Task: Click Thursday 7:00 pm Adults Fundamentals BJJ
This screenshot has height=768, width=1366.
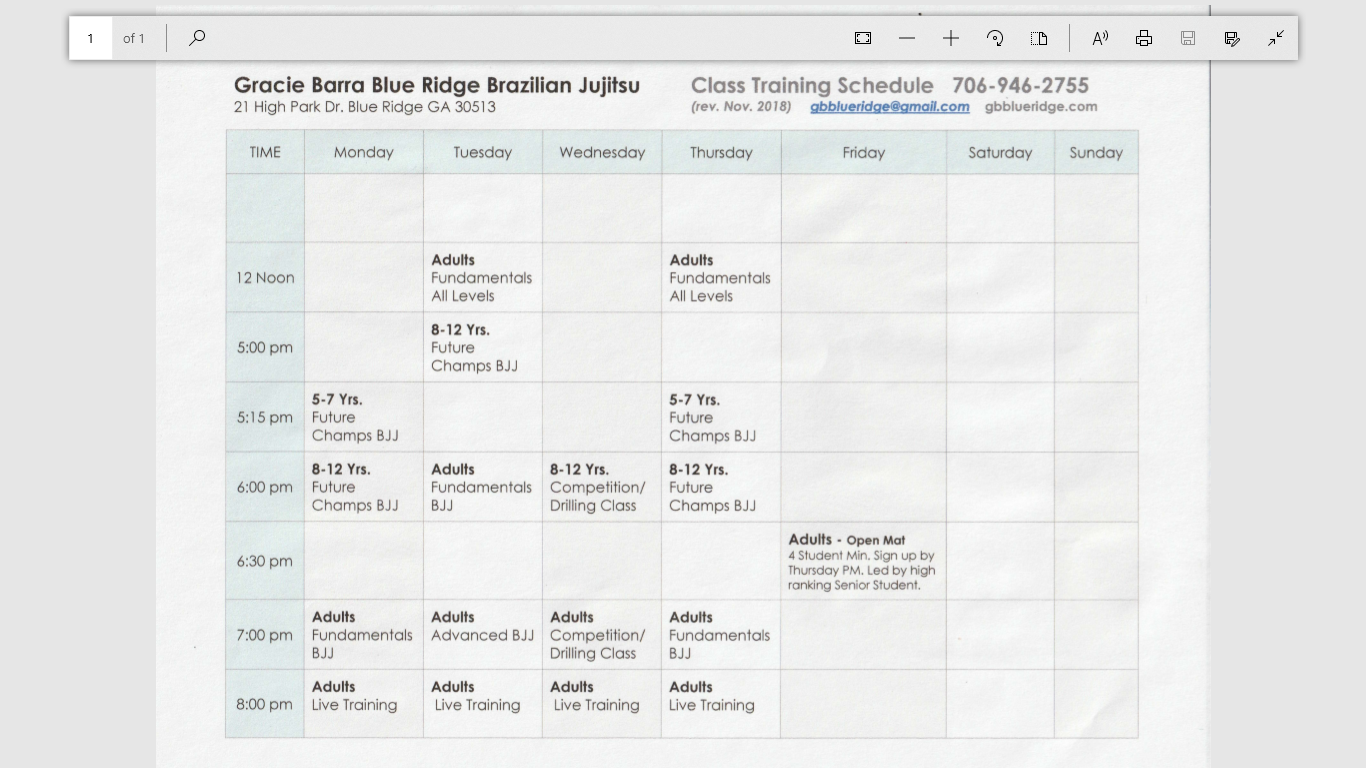Action: point(721,635)
